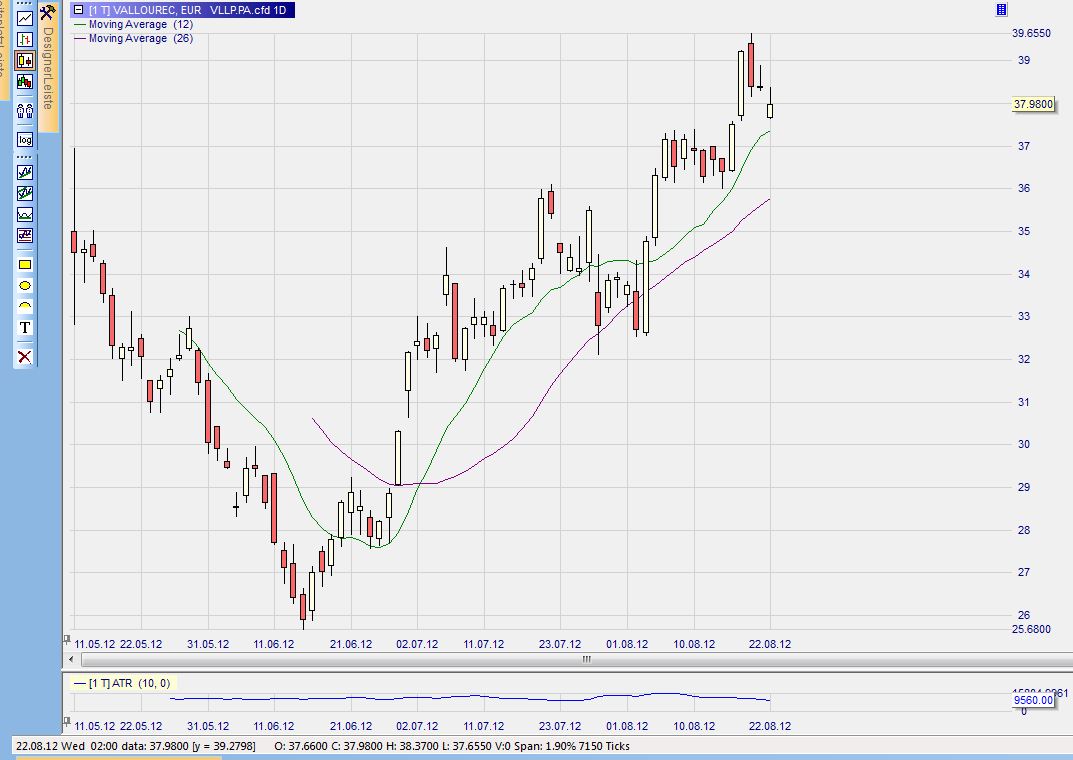Select the colored candle volume chart icon
The image size is (1073, 760).
(x=25, y=81)
